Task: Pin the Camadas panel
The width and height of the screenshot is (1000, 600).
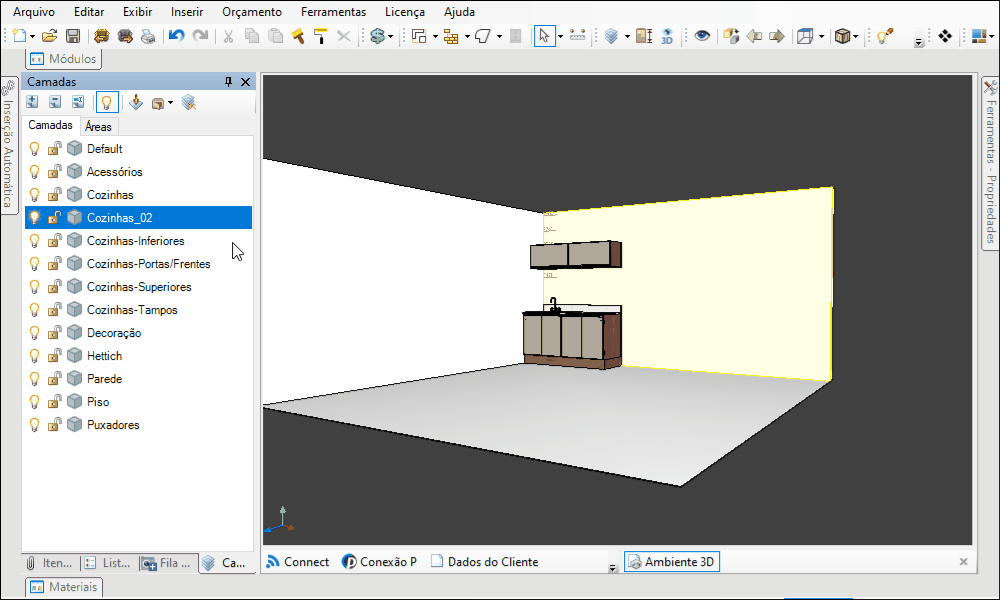Action: 228,82
